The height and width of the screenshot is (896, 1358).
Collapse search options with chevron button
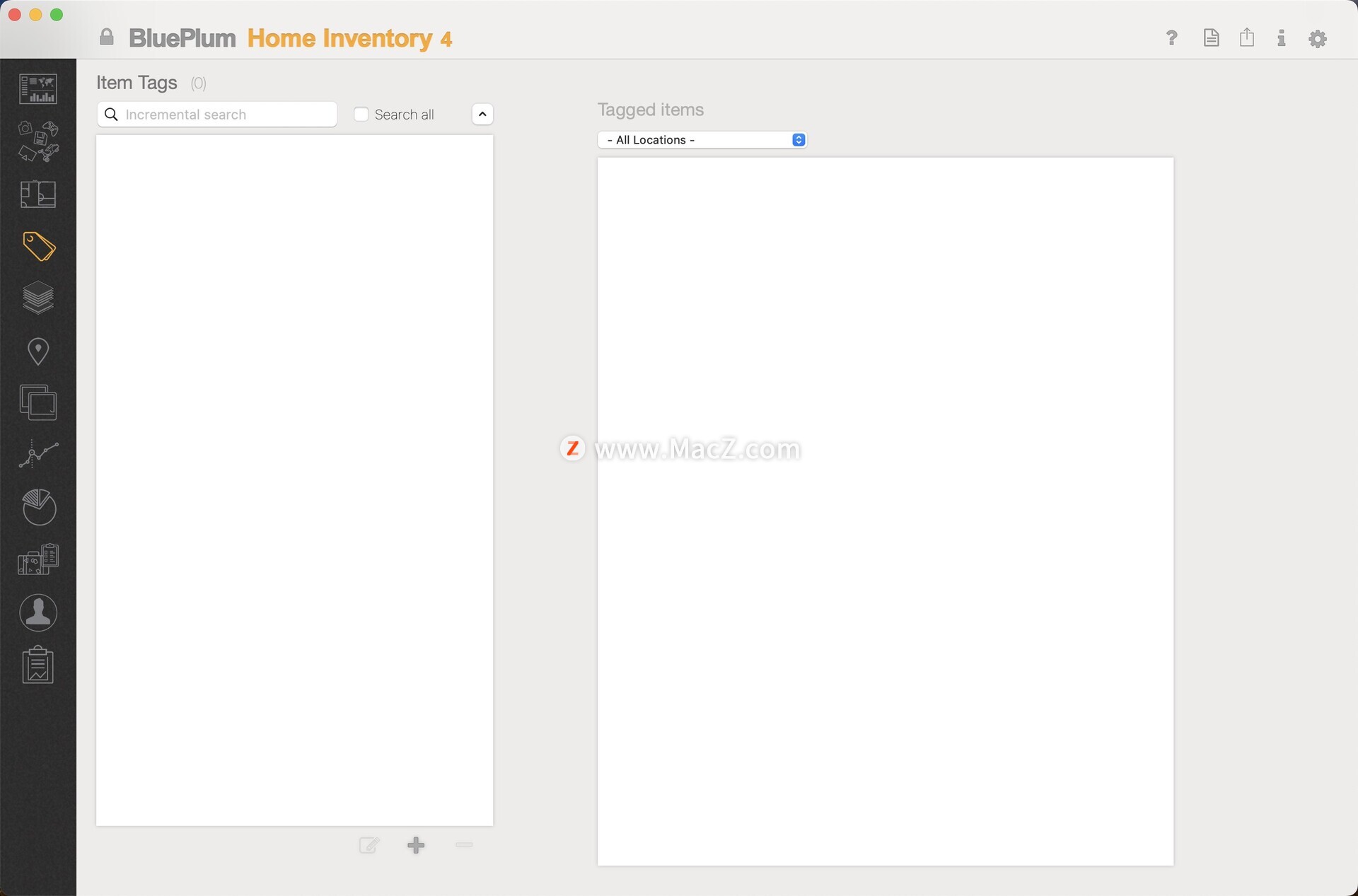coord(482,115)
